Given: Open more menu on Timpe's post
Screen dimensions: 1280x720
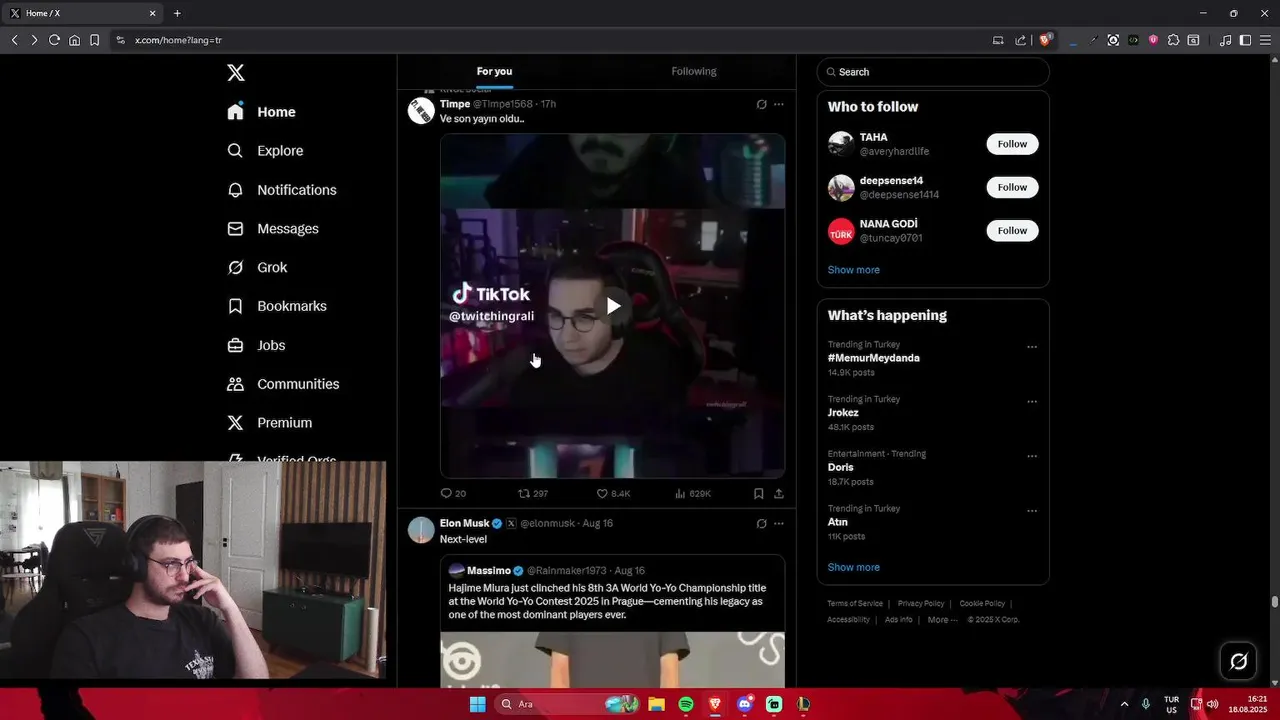Looking at the screenshot, I should [779, 104].
